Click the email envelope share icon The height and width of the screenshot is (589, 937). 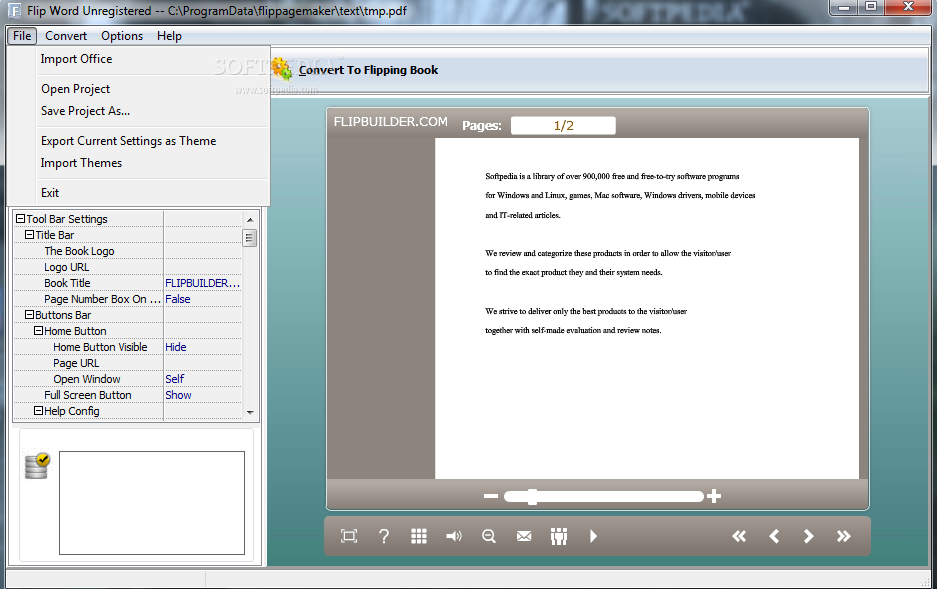click(x=524, y=536)
